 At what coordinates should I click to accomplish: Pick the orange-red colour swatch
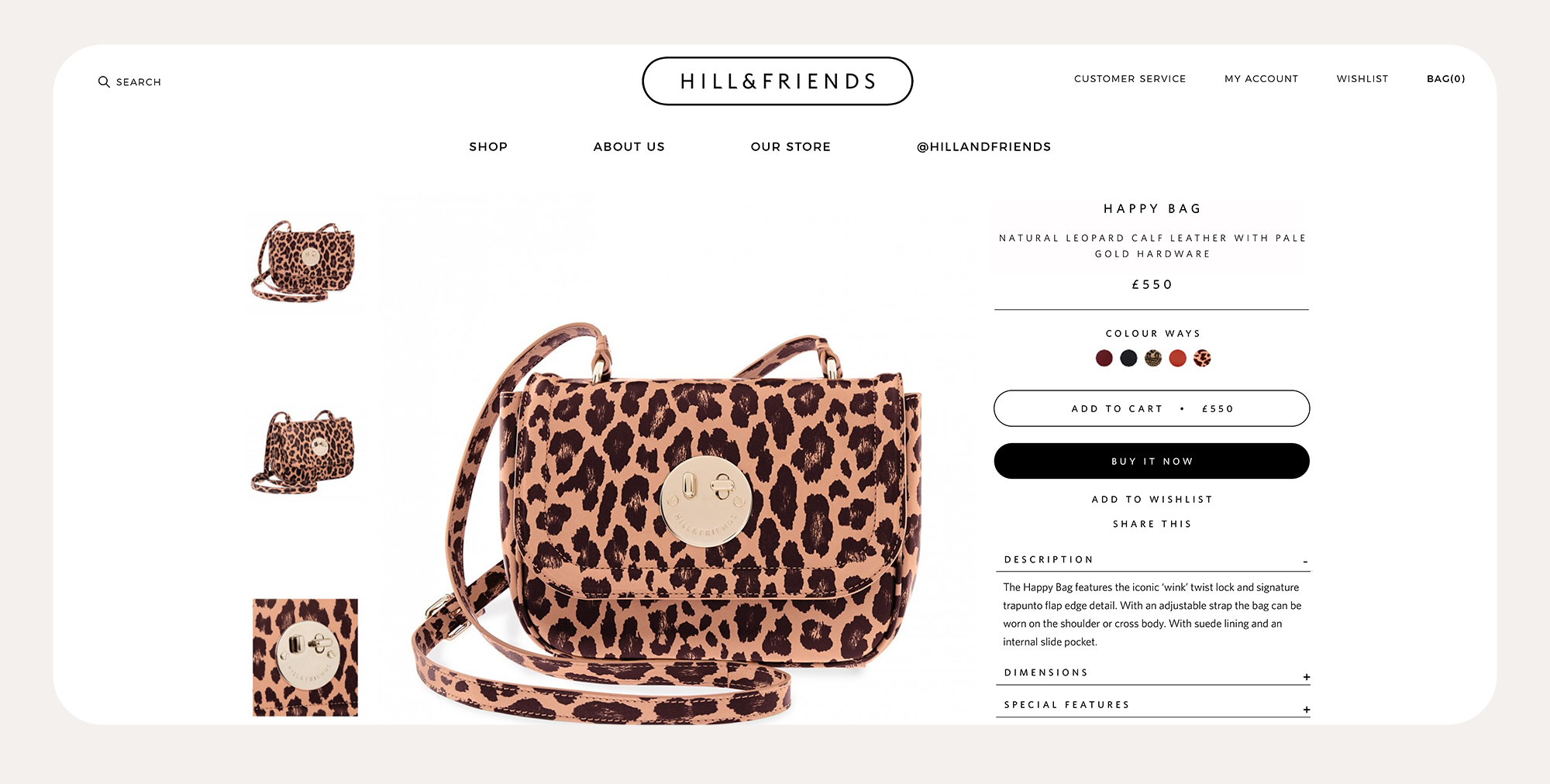(x=1177, y=358)
